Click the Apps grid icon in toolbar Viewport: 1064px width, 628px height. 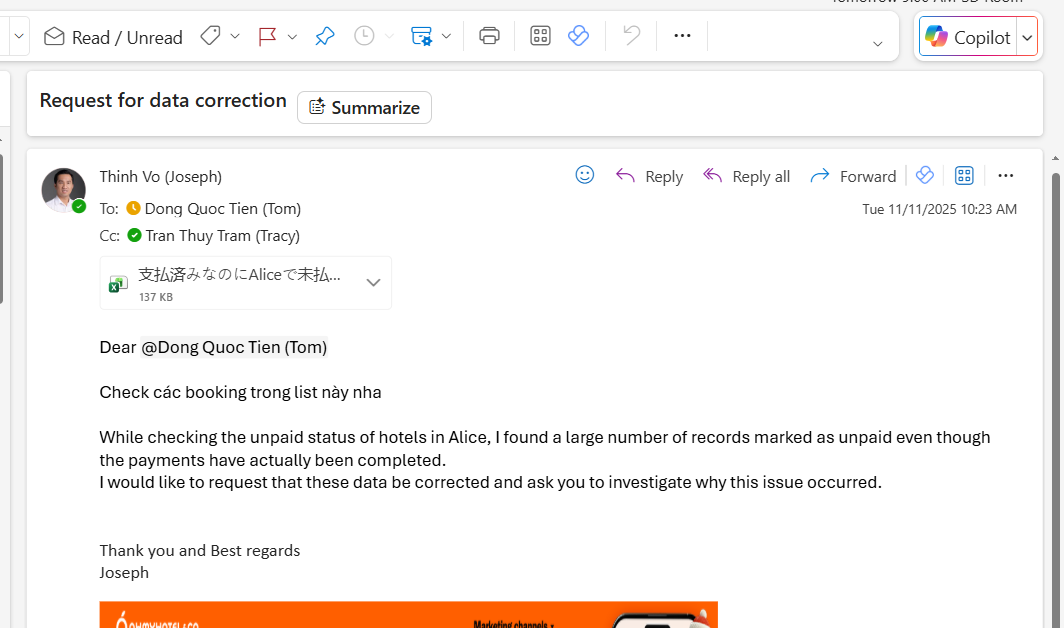point(540,37)
